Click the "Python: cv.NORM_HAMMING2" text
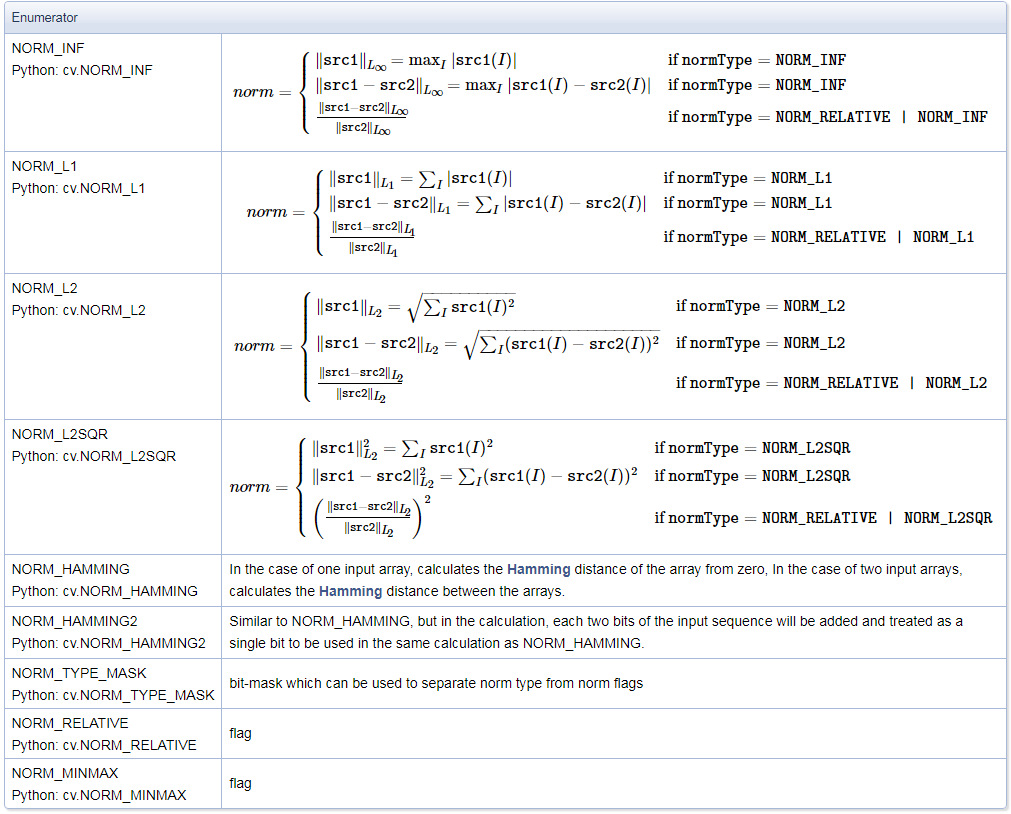The width and height of the screenshot is (1011, 814). tap(109, 643)
